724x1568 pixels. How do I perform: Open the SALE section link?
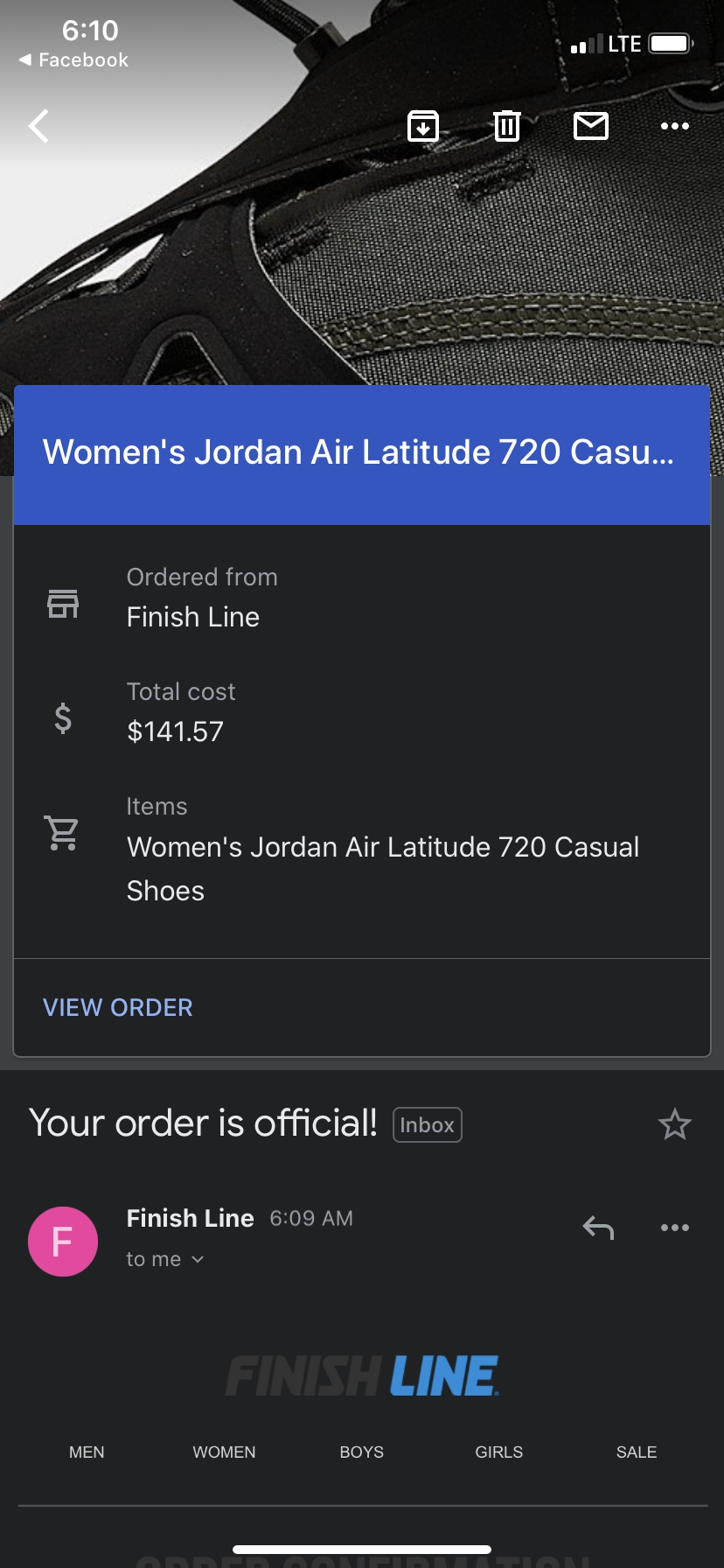[637, 1452]
